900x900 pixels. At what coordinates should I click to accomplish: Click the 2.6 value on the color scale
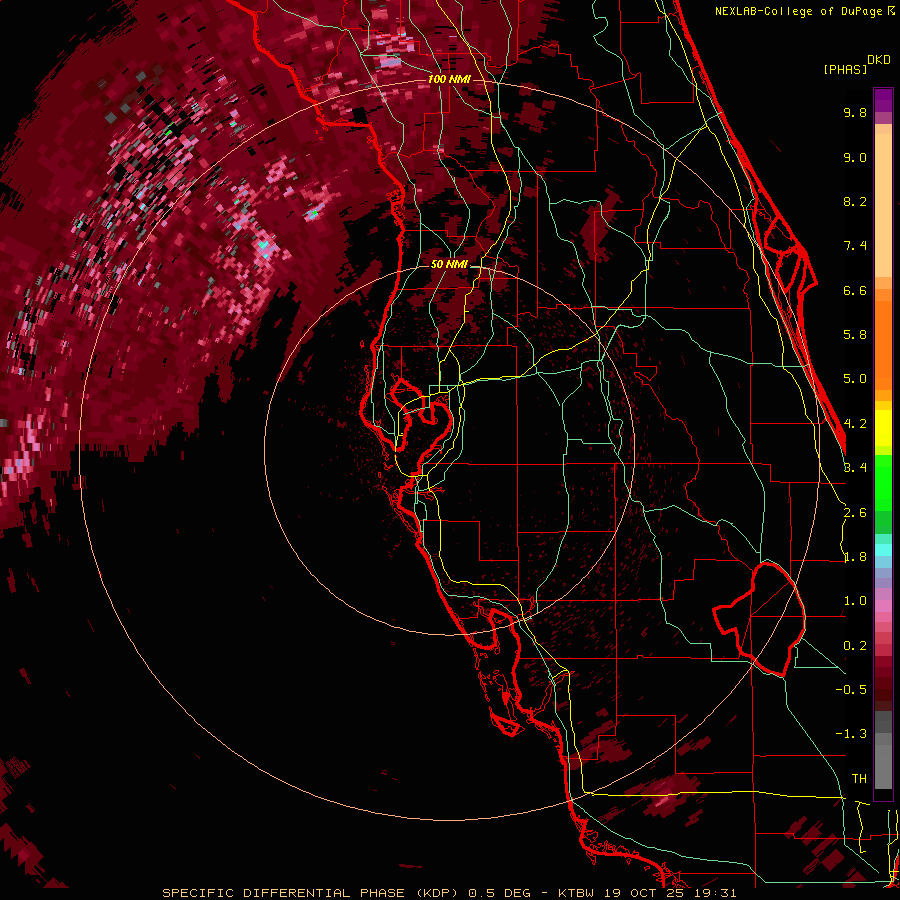(855, 513)
